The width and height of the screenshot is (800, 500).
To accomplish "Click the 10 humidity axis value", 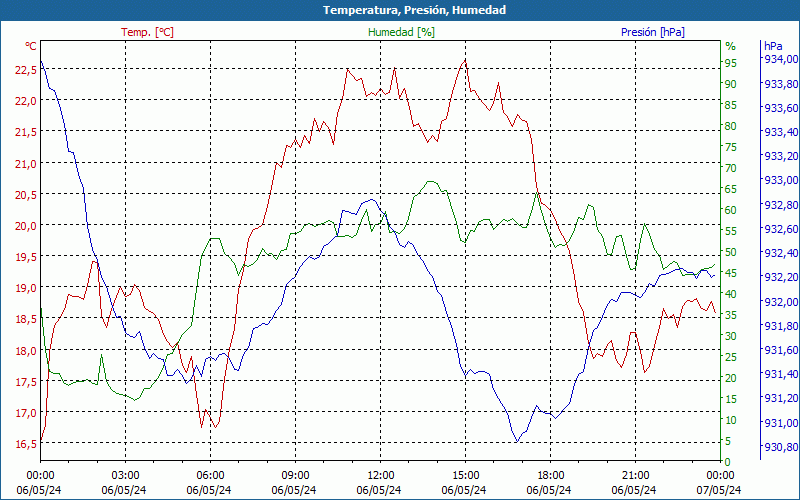I will (x=731, y=420).
